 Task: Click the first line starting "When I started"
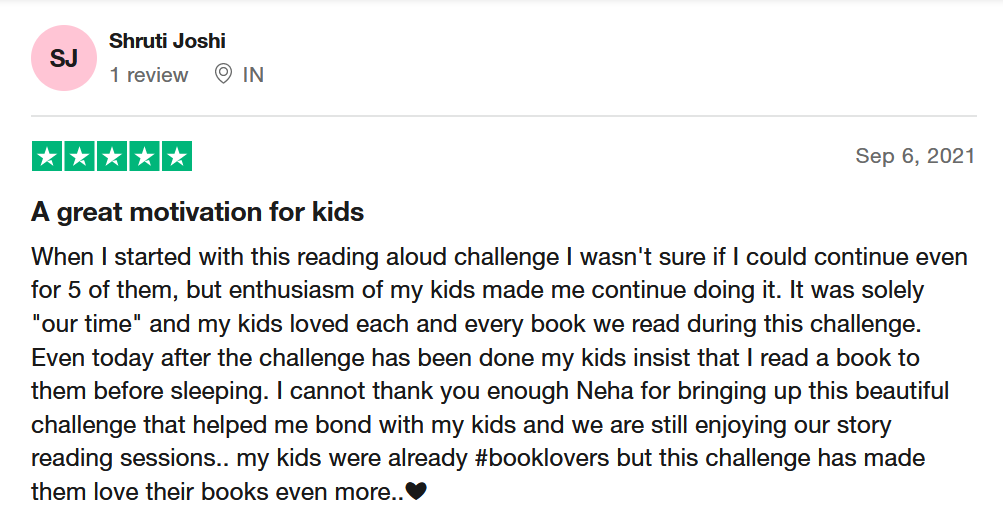[500, 257]
